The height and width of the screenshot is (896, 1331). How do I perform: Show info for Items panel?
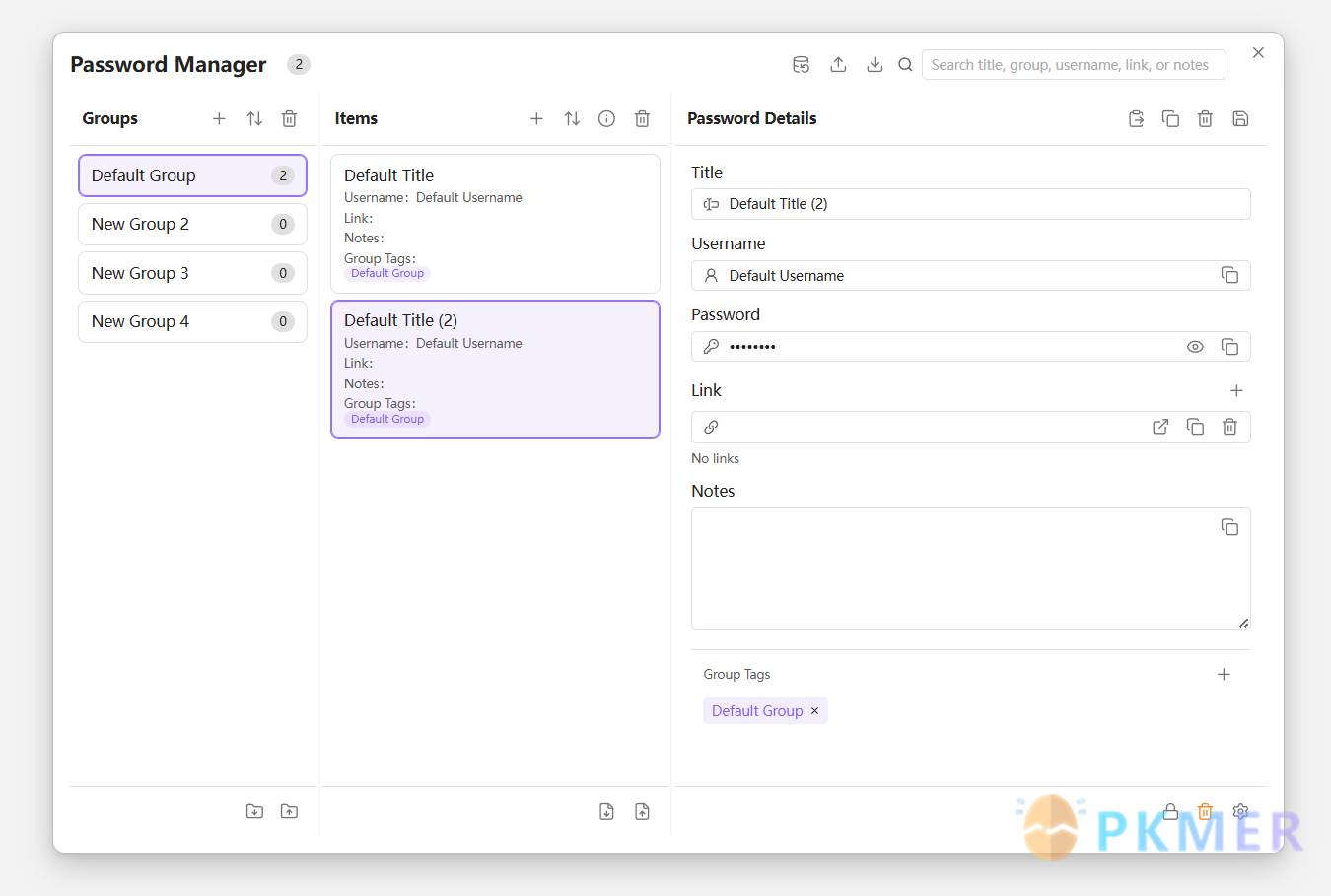tap(607, 119)
